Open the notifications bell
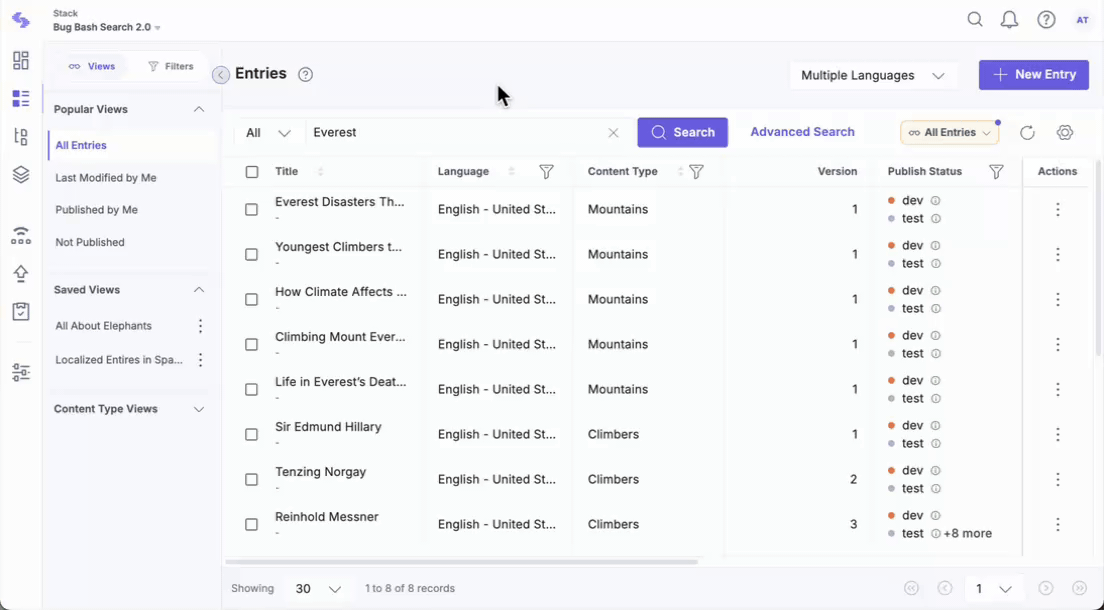Screen dimensions: 1104x610 click(1010, 20)
